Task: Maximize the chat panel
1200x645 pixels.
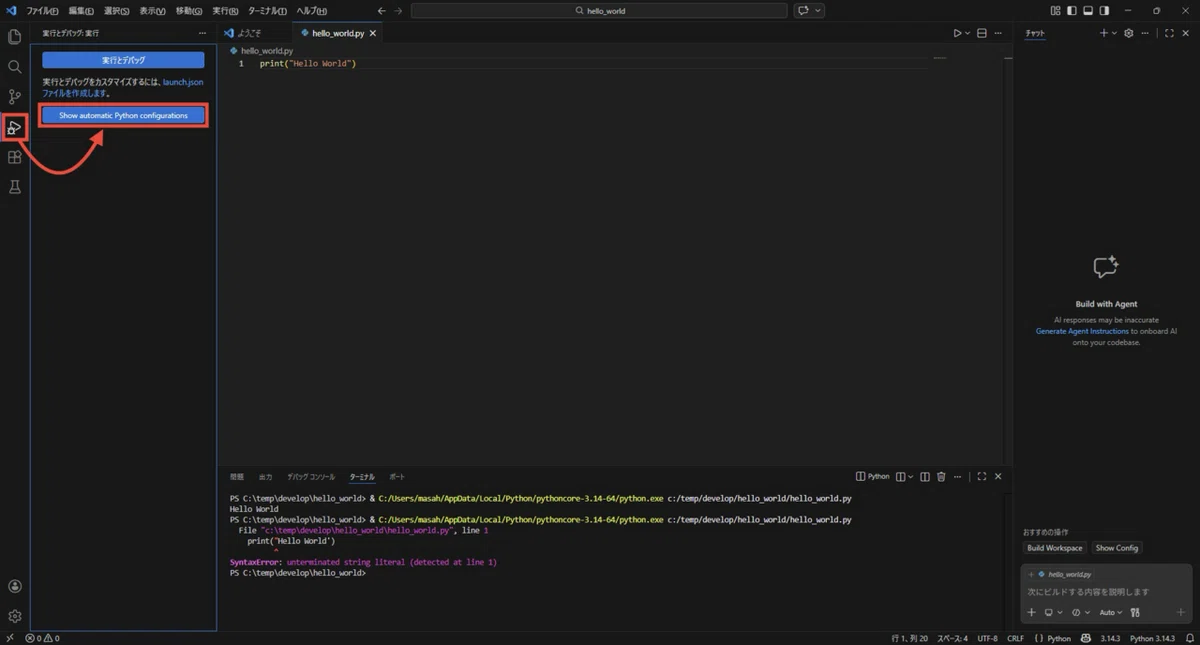Action: pos(1169,33)
